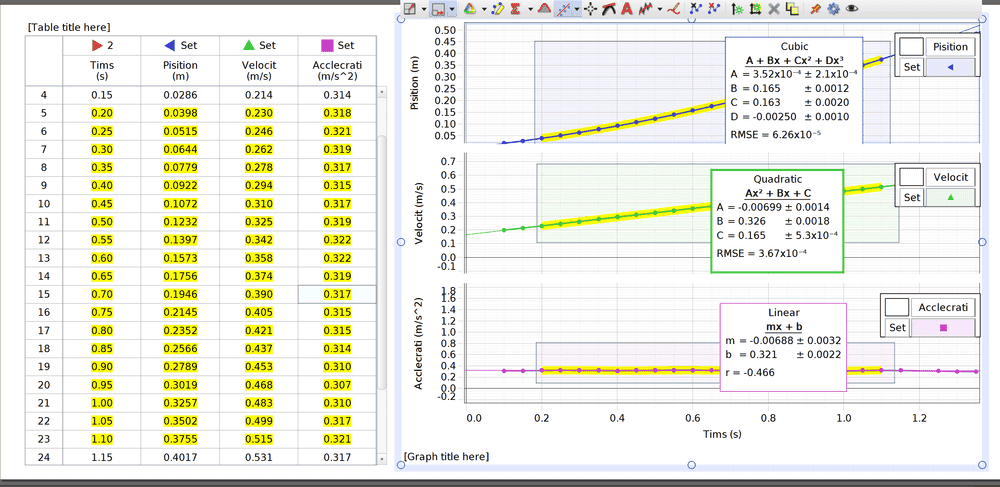1000x487 pixels.
Task: Open graph properties gear icon
Action: [833, 9]
